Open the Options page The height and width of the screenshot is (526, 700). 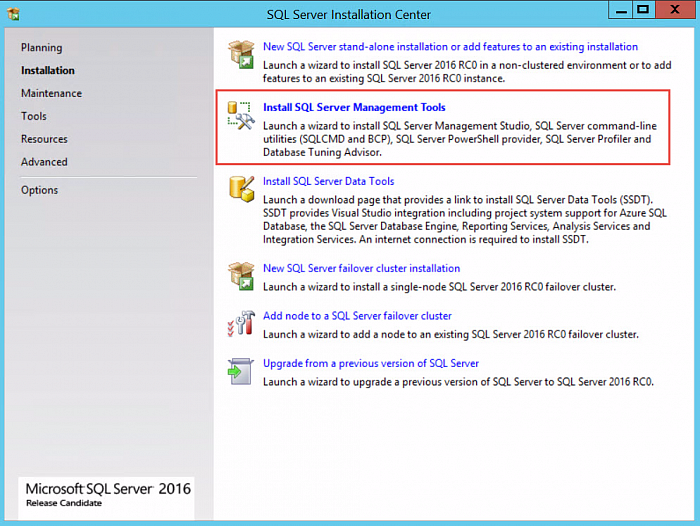pos(40,190)
